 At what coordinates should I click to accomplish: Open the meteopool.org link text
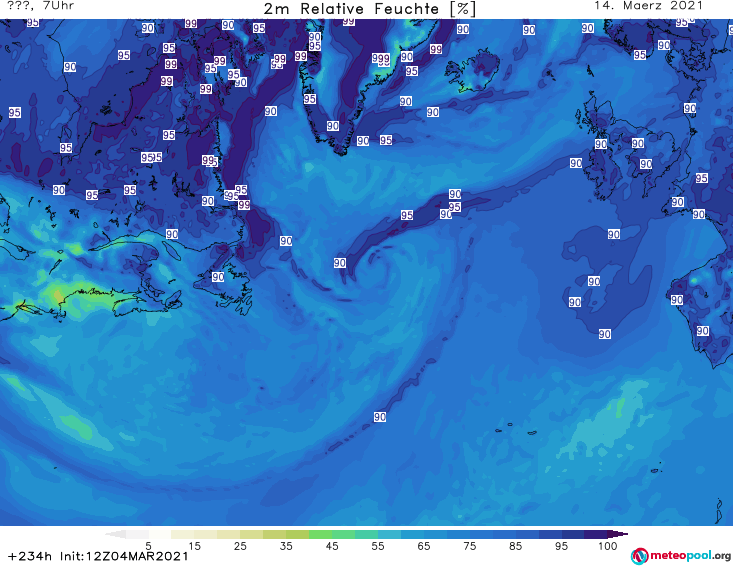coord(690,556)
